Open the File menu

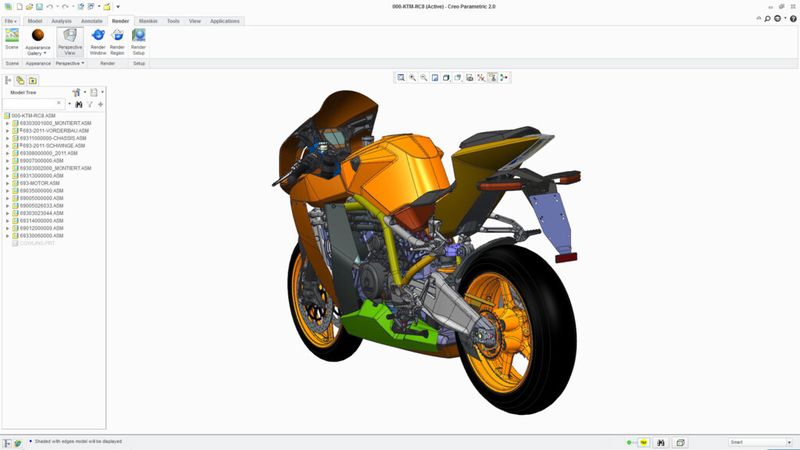(11, 21)
